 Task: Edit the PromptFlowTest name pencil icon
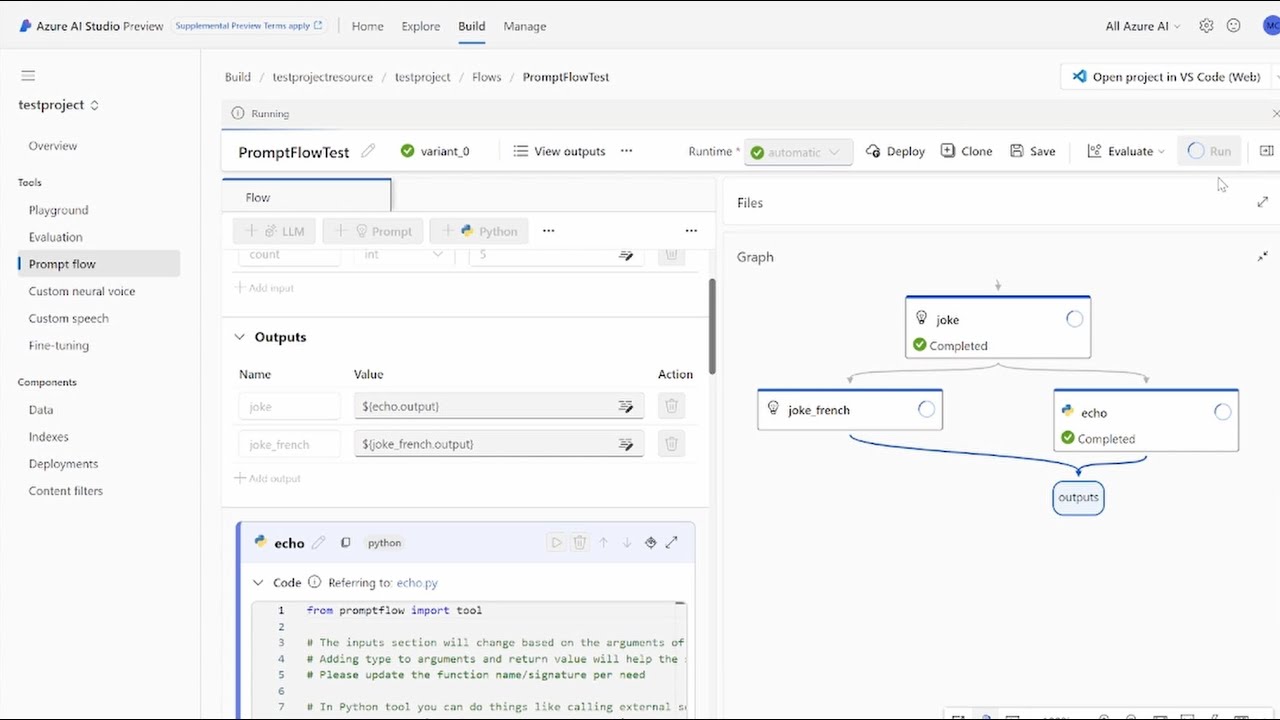[368, 151]
